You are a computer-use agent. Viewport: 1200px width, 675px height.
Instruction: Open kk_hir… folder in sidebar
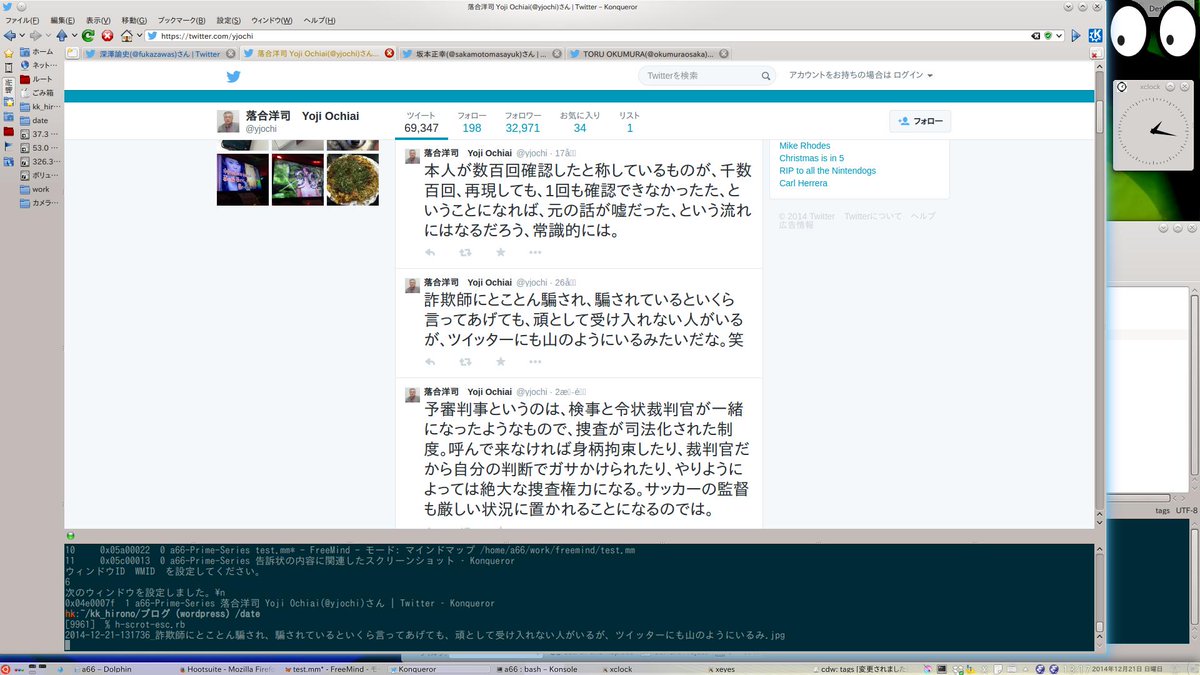pos(40,106)
